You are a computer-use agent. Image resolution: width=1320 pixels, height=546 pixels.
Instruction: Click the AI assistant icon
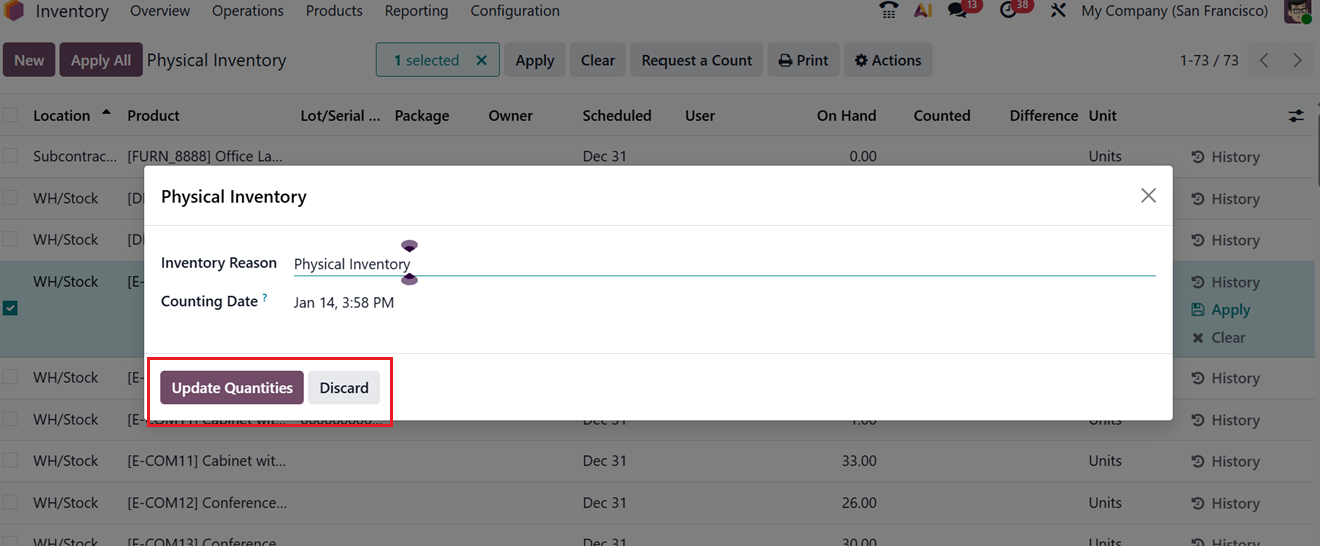click(923, 11)
